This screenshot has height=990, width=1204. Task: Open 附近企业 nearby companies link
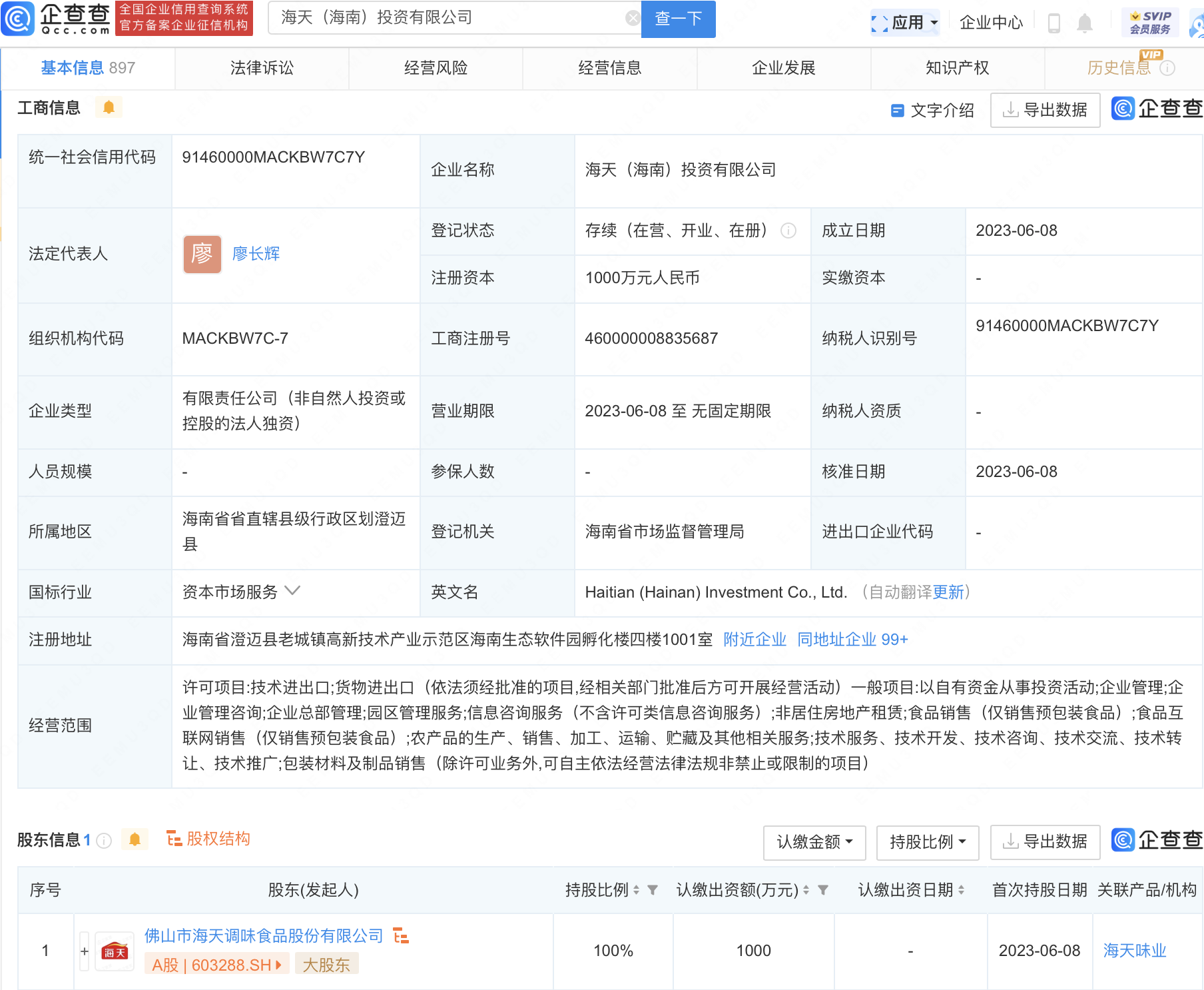coord(754,640)
